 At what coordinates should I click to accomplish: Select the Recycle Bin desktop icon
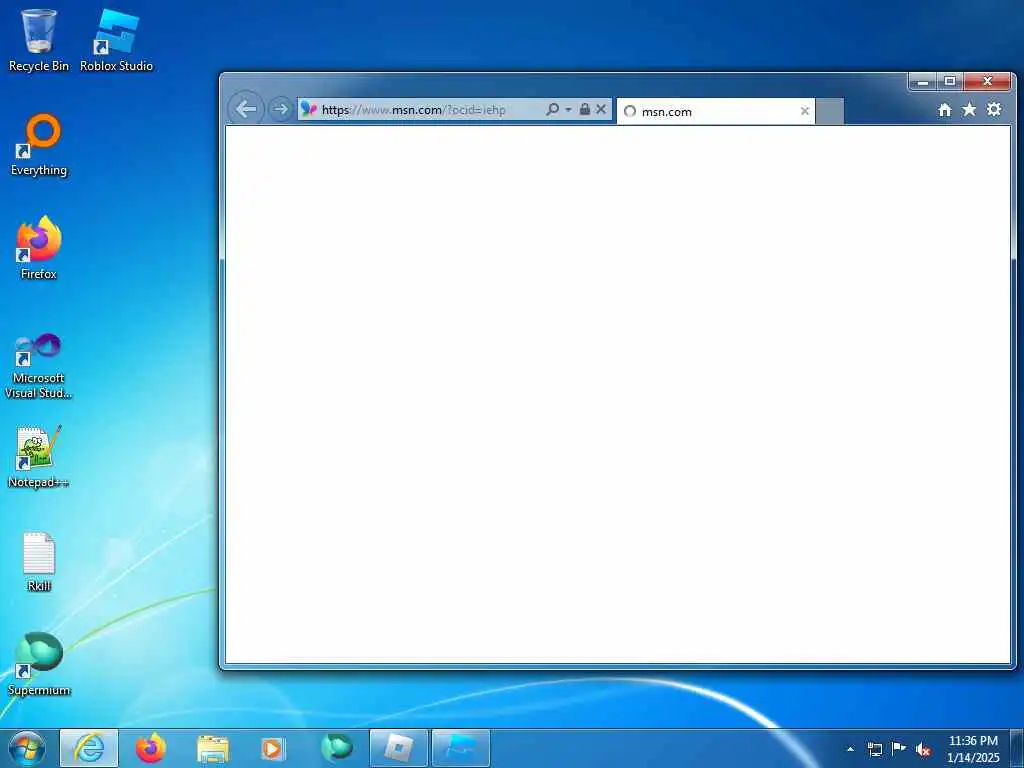click(39, 40)
